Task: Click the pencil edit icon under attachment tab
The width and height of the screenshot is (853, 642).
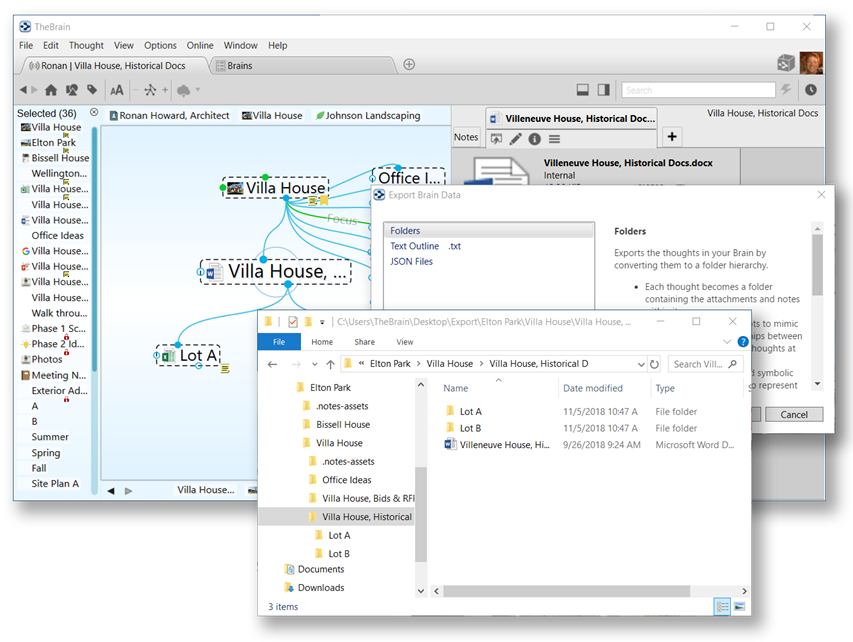Action: point(515,139)
